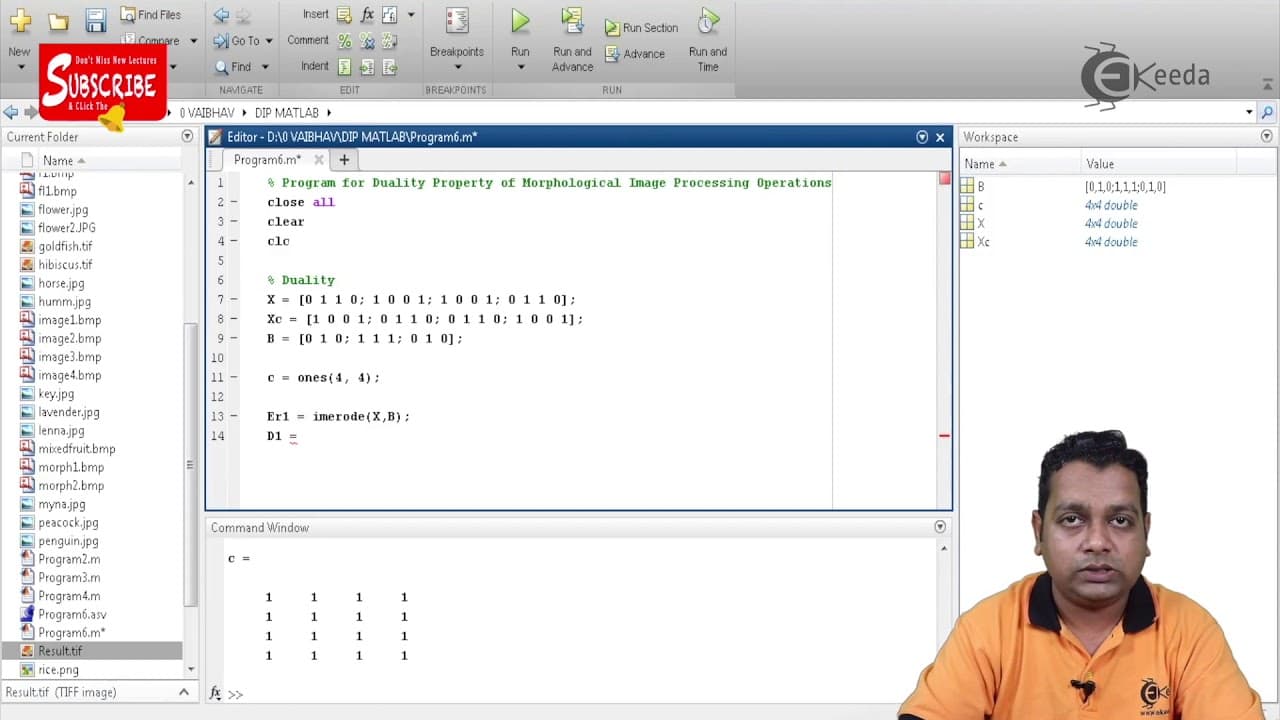
Task: Select mixedfruit.bmp file
Action: pyautogui.click(x=76, y=449)
